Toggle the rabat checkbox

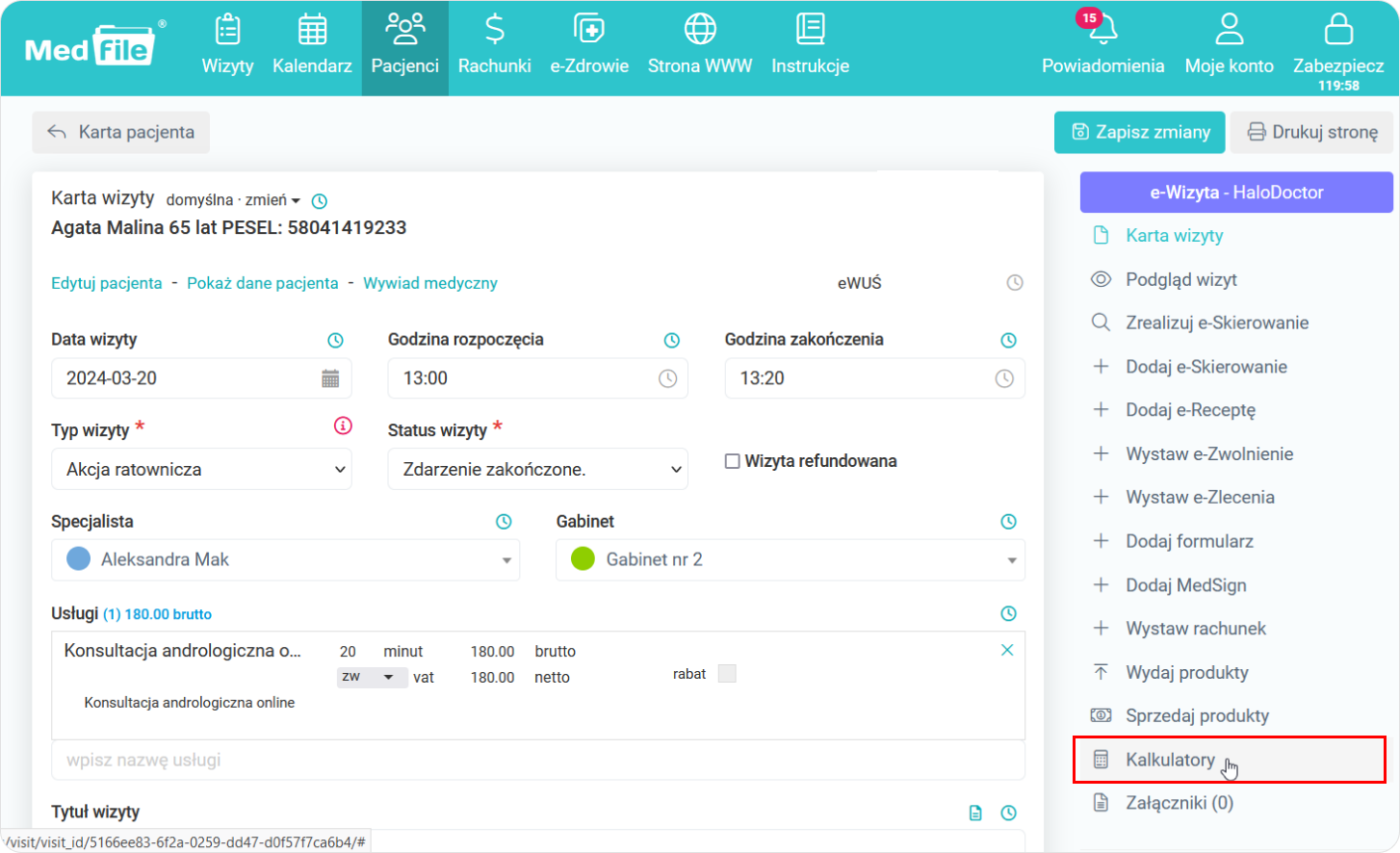[x=727, y=673]
